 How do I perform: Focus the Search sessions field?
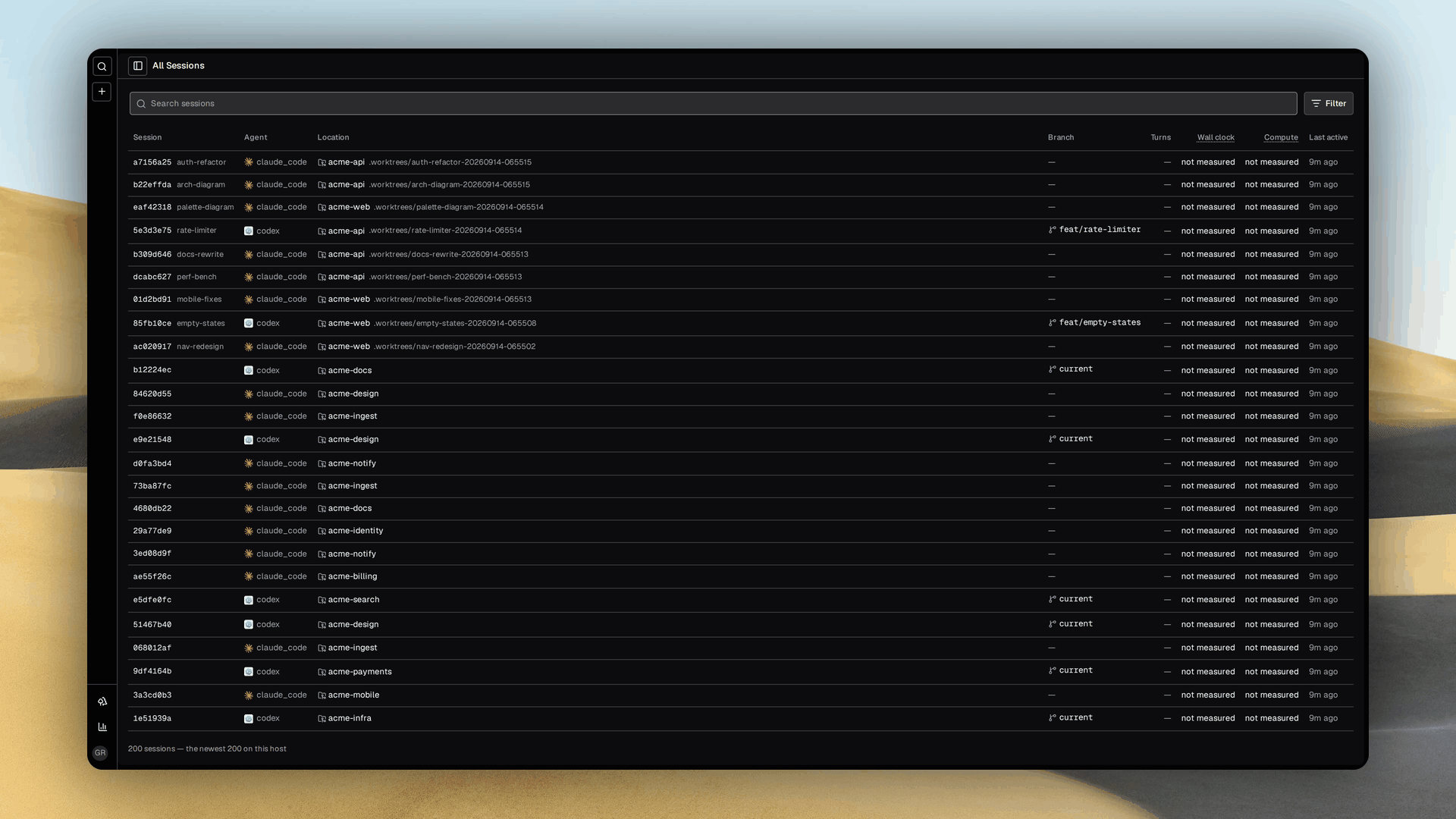713,104
